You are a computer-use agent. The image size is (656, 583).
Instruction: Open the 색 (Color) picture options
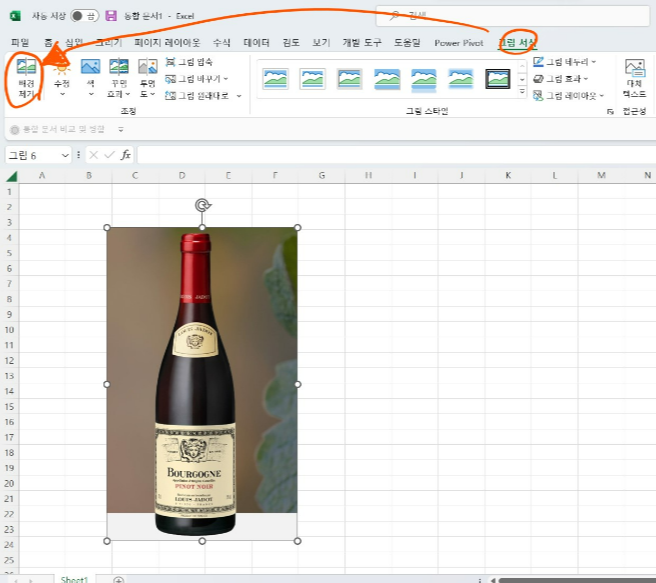click(90, 78)
